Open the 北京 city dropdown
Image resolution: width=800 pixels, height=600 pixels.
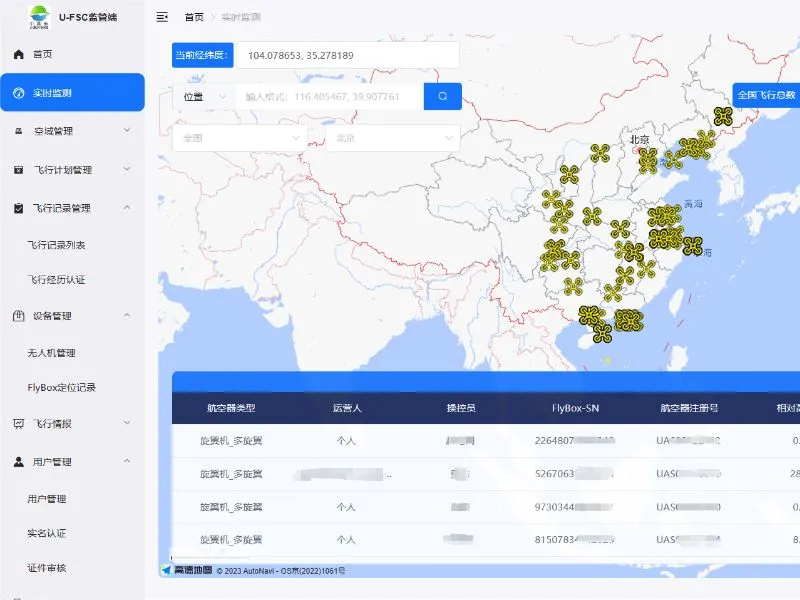pyautogui.click(x=392, y=138)
